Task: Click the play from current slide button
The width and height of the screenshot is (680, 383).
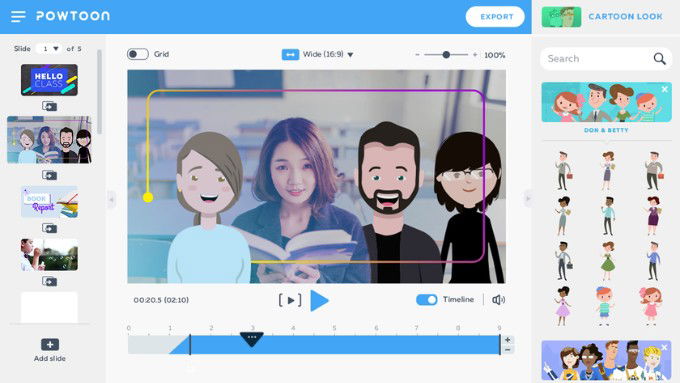Action: pyautogui.click(x=290, y=300)
